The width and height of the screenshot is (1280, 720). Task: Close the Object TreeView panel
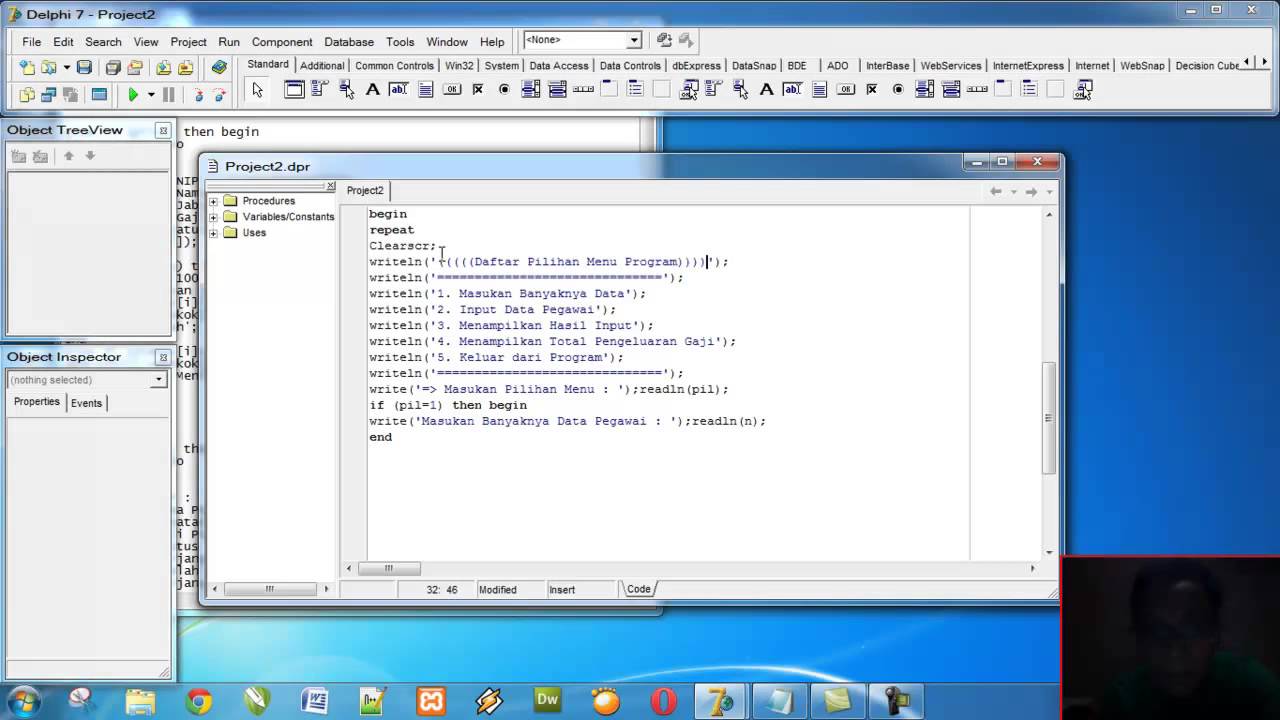tap(162, 131)
